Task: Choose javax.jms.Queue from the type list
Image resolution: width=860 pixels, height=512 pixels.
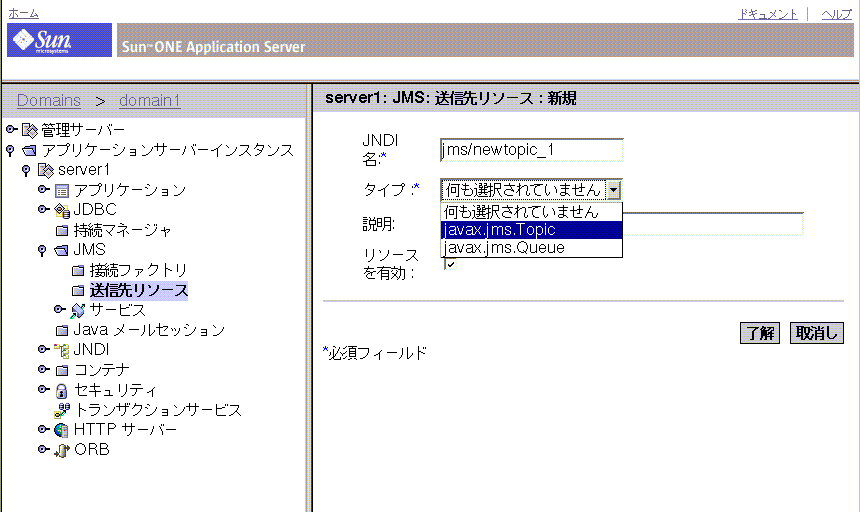Action: coord(531,248)
